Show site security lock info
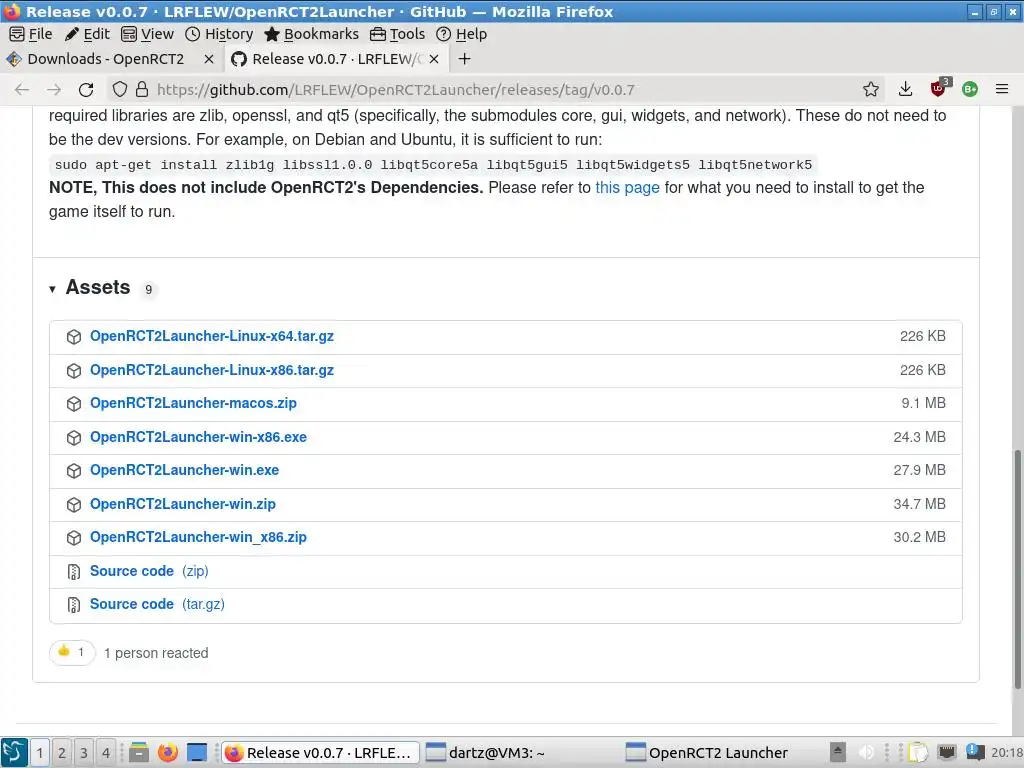The width and height of the screenshot is (1024, 768). coord(142,89)
